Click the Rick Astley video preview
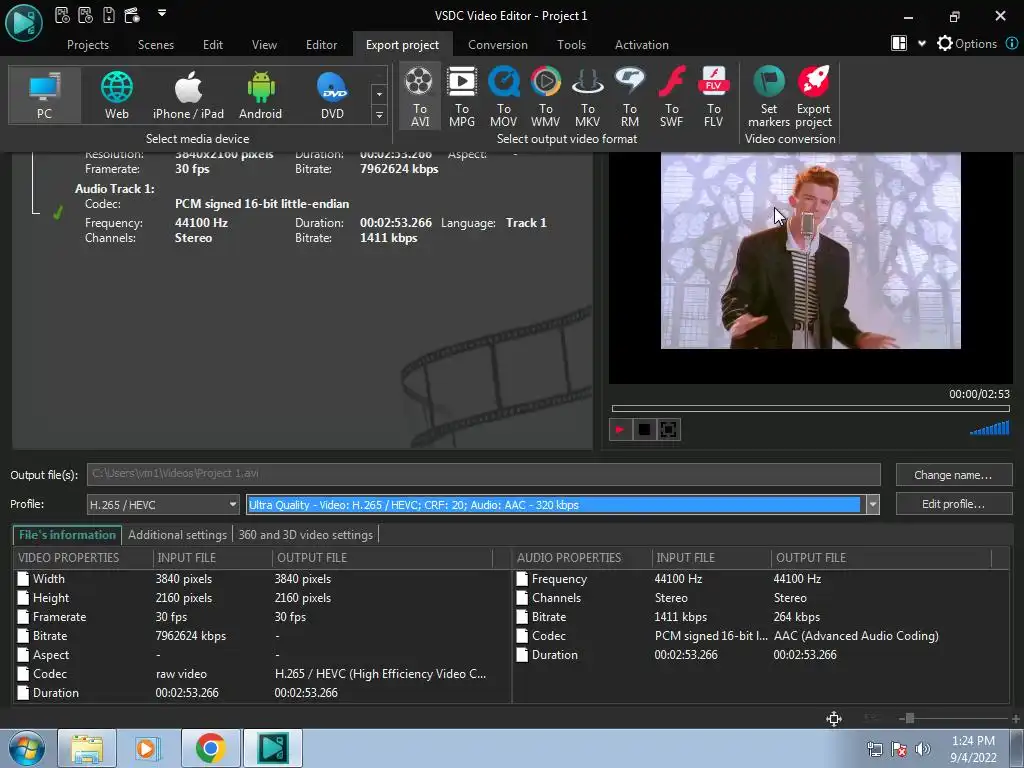Screen dimensions: 1024x768 (810, 251)
